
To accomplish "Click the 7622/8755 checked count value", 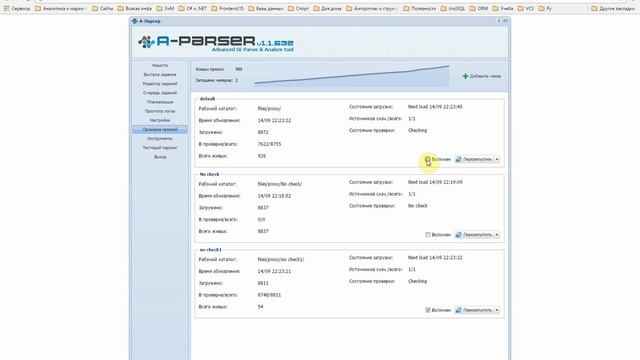I will tap(269, 144).
